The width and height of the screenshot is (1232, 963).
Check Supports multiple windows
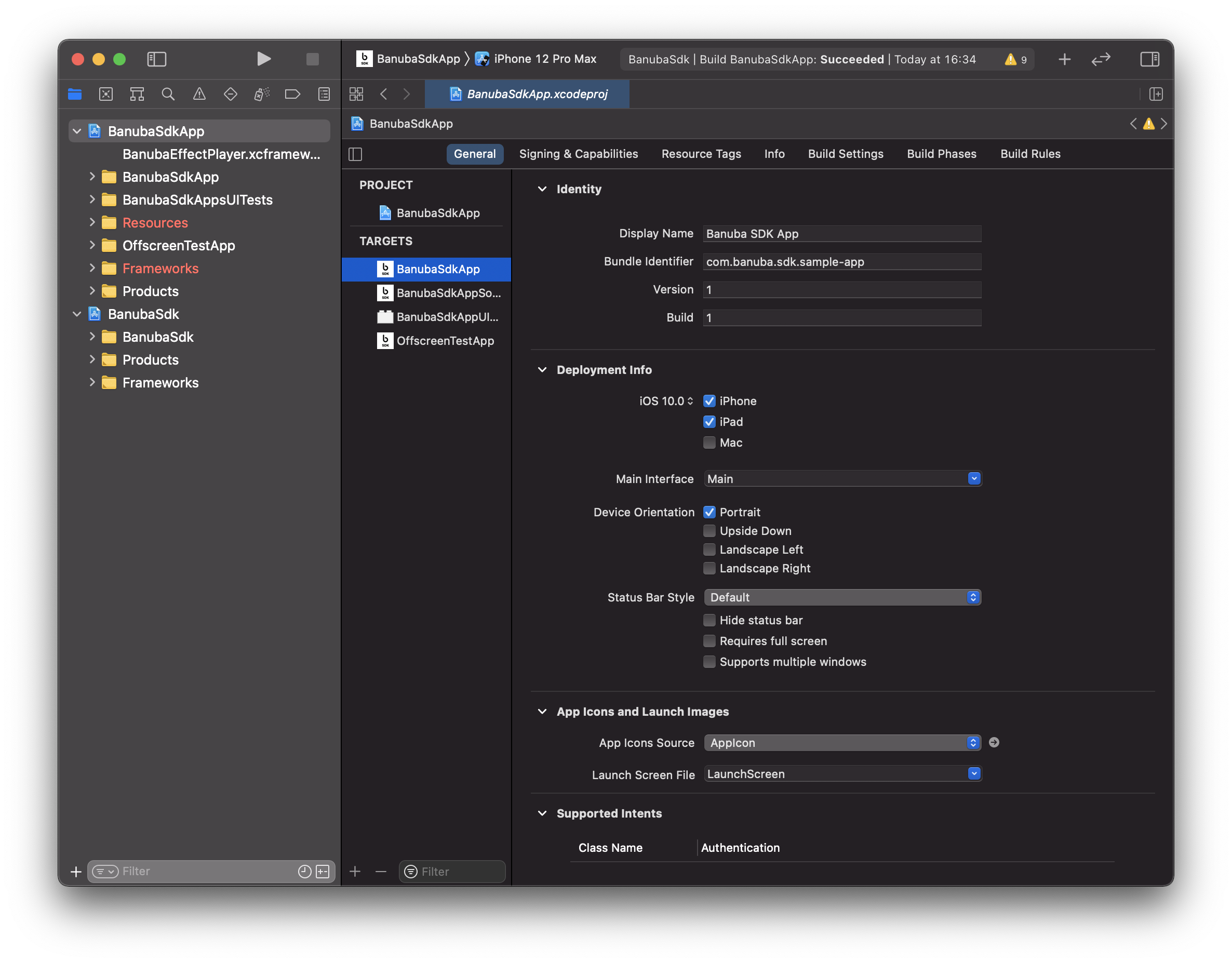(x=709, y=662)
